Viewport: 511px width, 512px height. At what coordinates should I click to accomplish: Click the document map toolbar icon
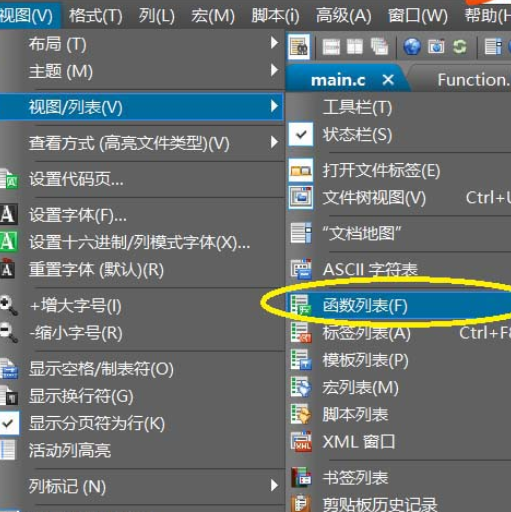tap(493, 46)
